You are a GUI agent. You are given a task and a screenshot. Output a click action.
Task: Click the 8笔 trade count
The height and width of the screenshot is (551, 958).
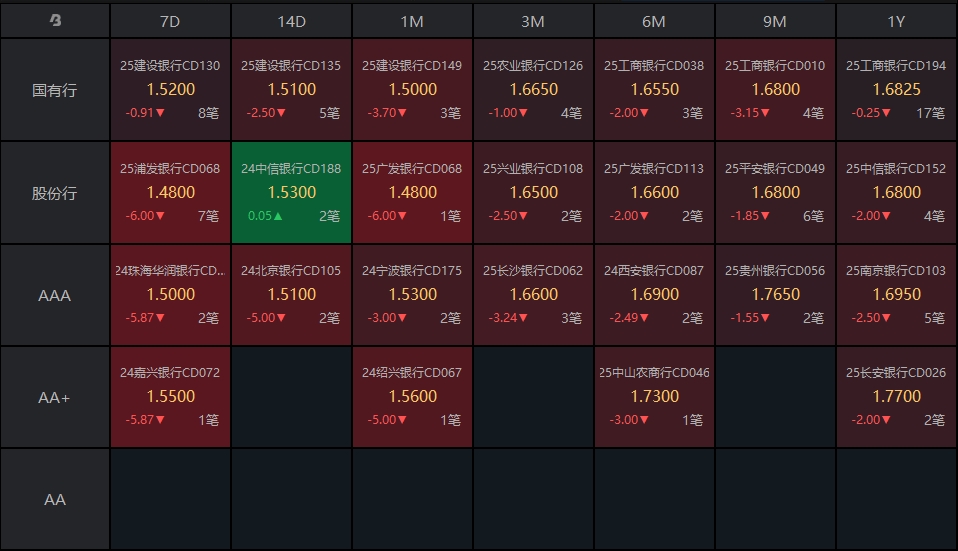point(208,113)
